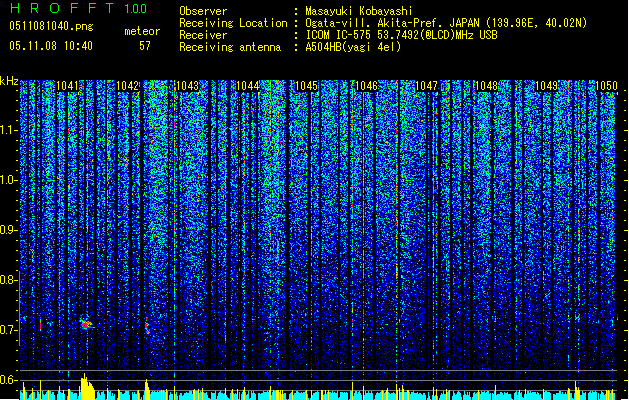Click the 1.0 kHz axis tick label
629x400 pixels.
point(9,180)
